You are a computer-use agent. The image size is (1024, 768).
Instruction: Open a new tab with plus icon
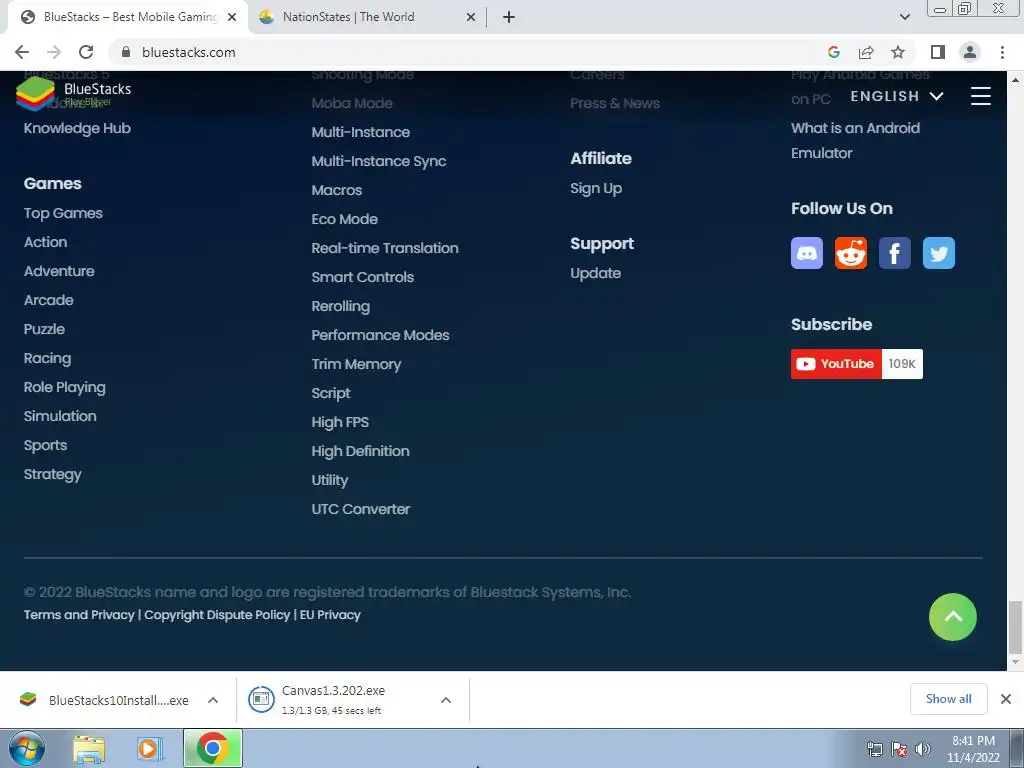click(509, 17)
